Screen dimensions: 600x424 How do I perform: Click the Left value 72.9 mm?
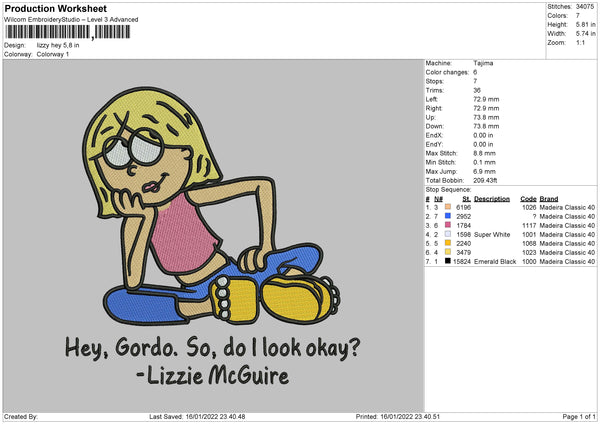tap(486, 99)
